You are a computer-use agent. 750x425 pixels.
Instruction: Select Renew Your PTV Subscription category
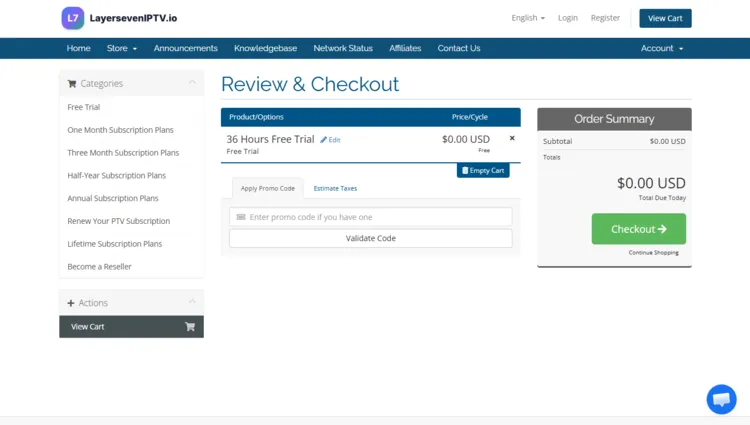click(x=132, y=221)
